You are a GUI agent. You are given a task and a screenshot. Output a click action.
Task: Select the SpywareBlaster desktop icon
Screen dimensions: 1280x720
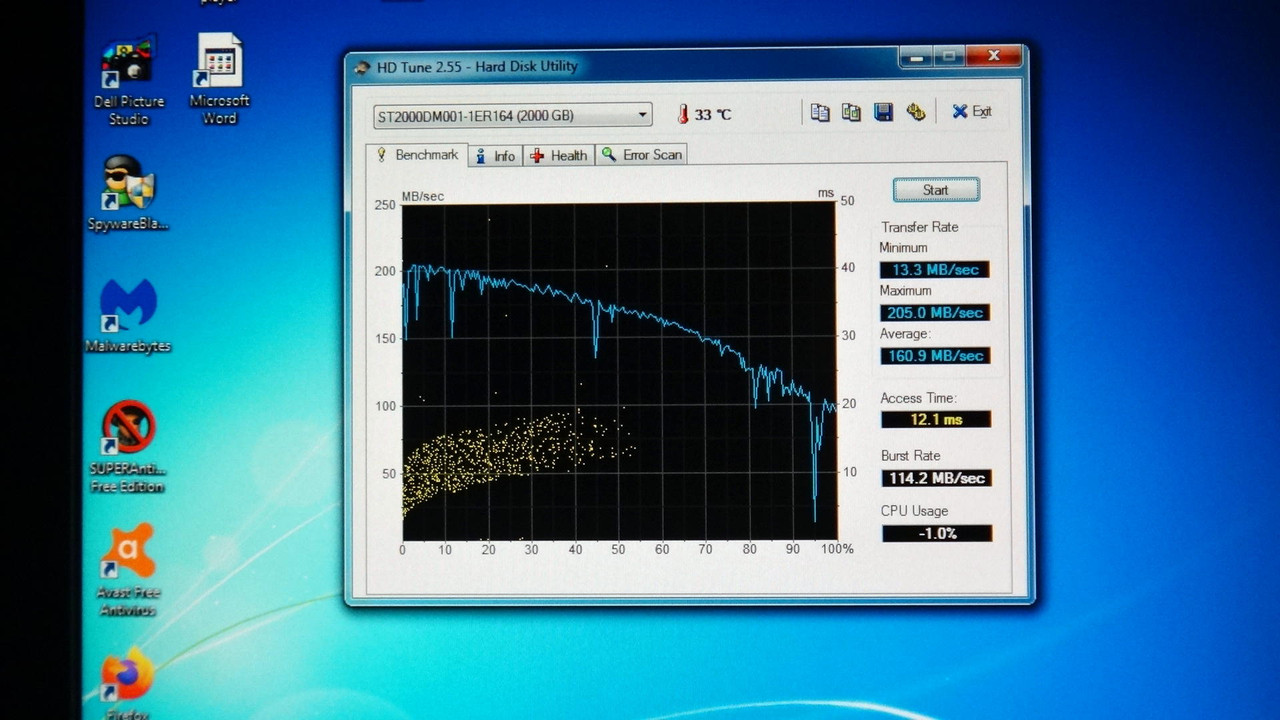coord(128,194)
